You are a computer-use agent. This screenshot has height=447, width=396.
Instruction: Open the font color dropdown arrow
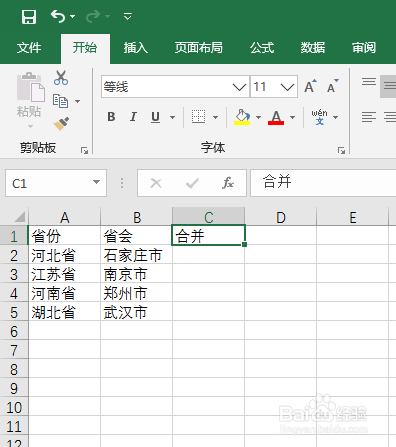pyautogui.click(x=292, y=117)
